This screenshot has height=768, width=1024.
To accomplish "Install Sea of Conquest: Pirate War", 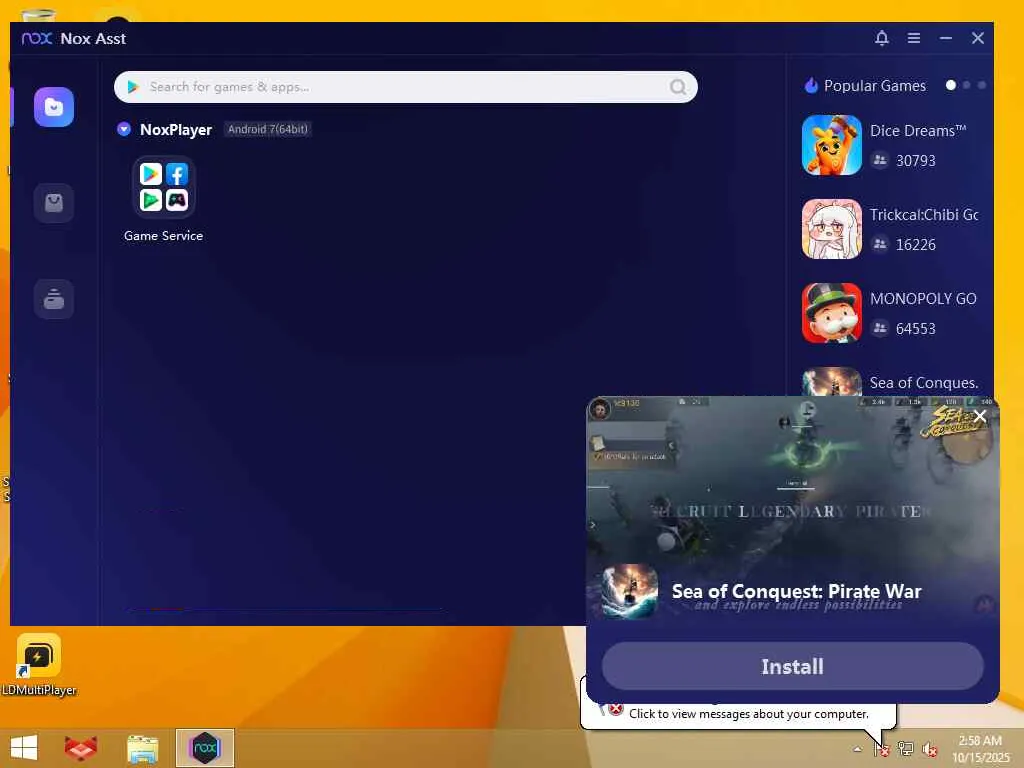I will pos(792,666).
